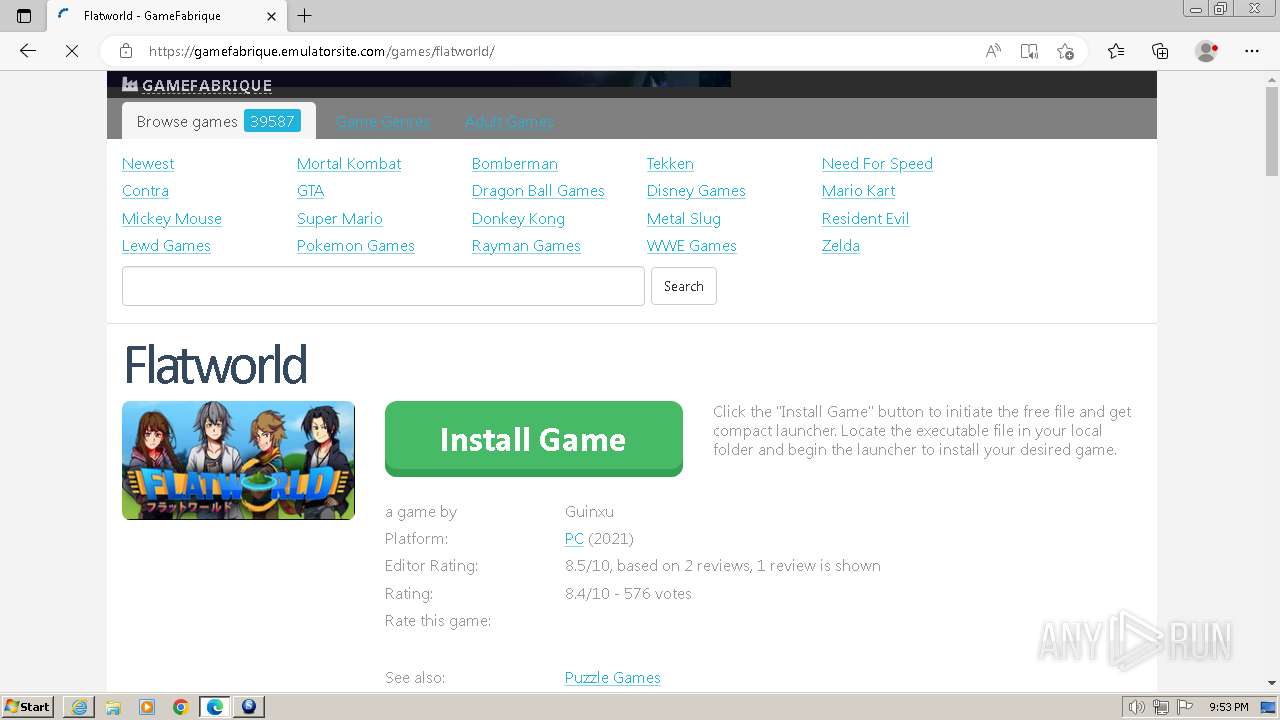1280x720 pixels.
Task: Open the Contra link
Action: (x=145, y=191)
